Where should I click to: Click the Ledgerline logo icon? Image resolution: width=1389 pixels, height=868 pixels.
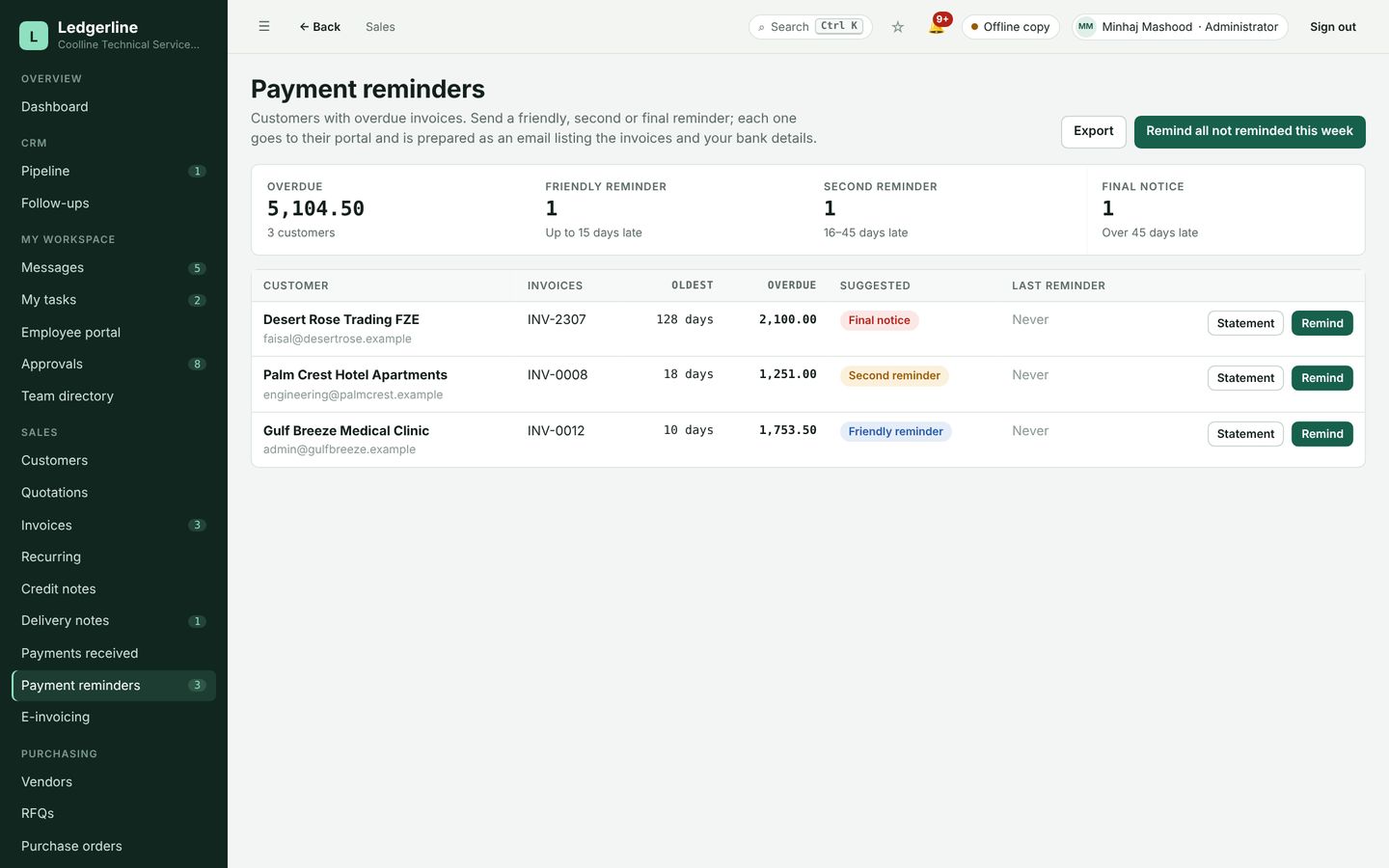(34, 36)
